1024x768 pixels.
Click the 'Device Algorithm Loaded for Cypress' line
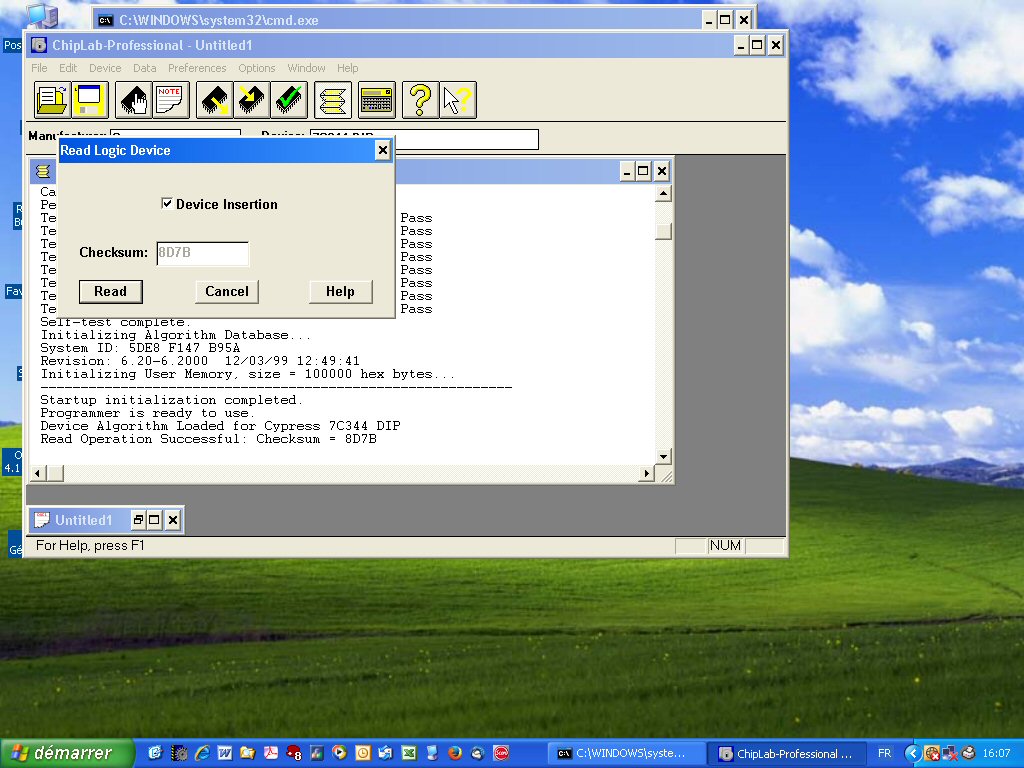[x=221, y=426]
